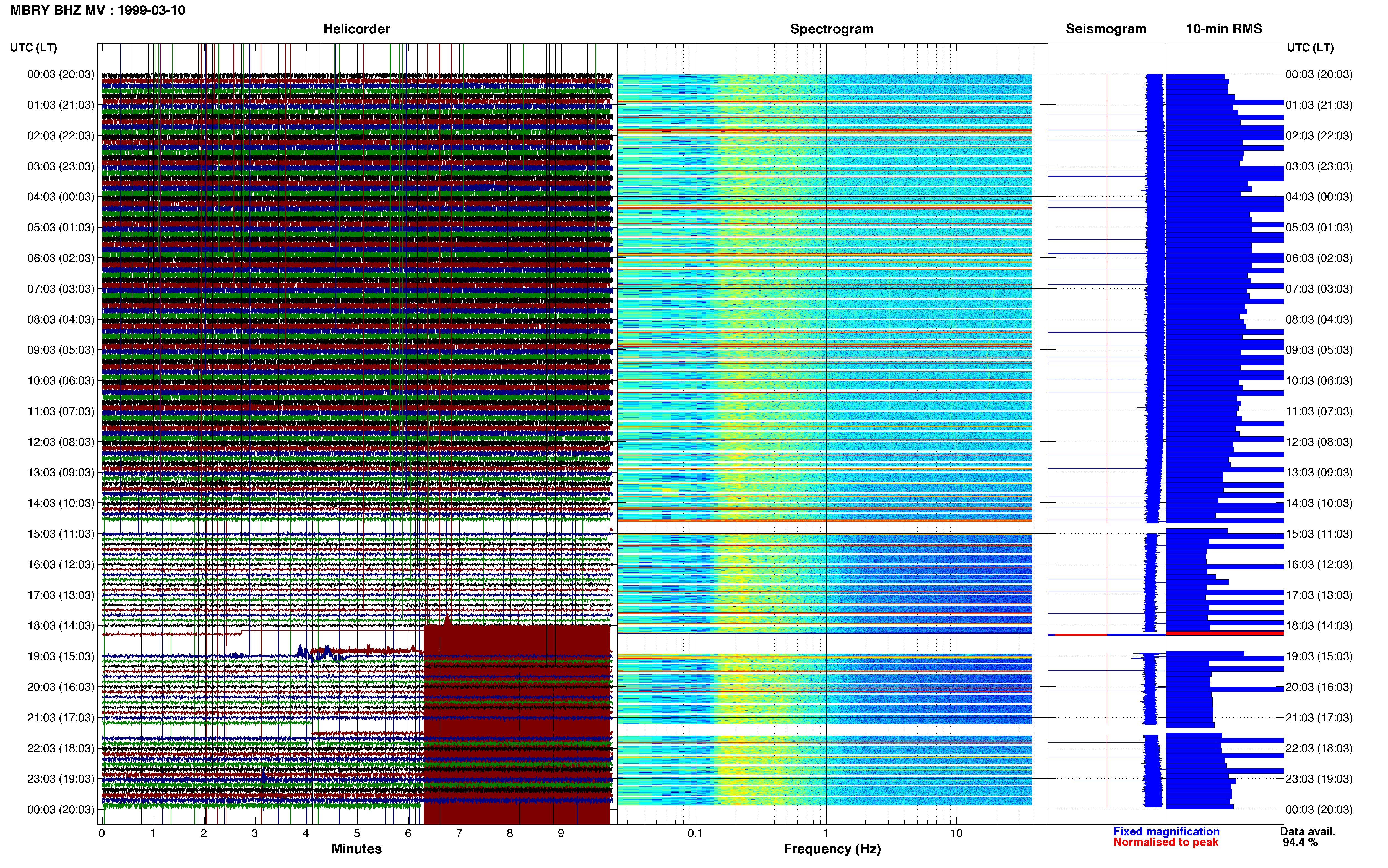
Task: Click the red vertical line in the Seismogram panel
Action: coord(1107,441)
